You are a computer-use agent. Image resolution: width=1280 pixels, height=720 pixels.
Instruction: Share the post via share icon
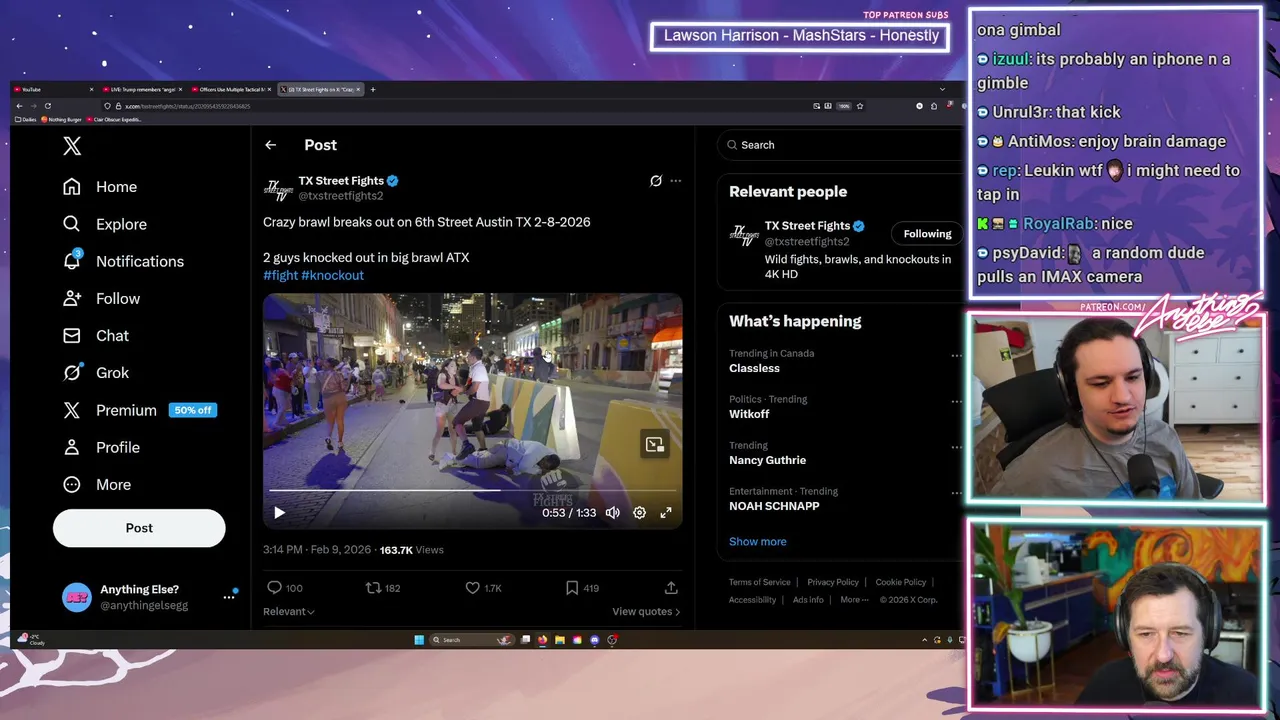point(671,588)
